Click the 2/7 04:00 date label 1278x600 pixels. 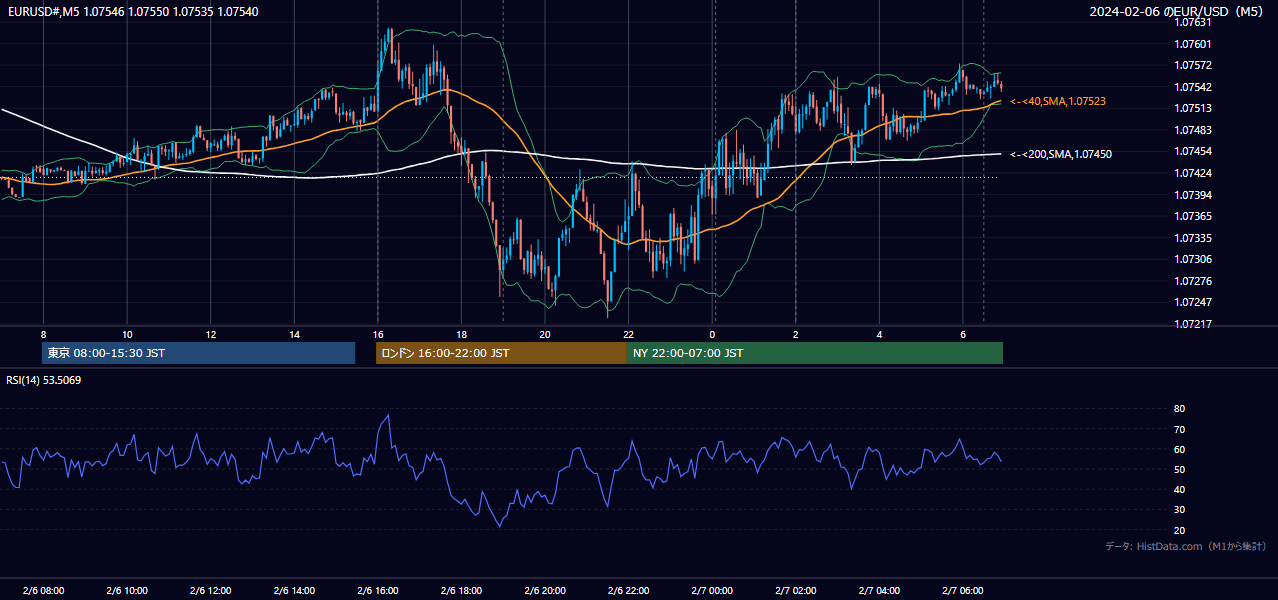point(879,591)
